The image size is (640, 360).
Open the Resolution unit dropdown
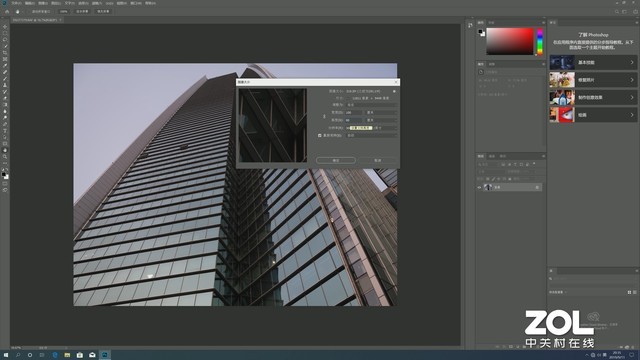[x=385, y=128]
